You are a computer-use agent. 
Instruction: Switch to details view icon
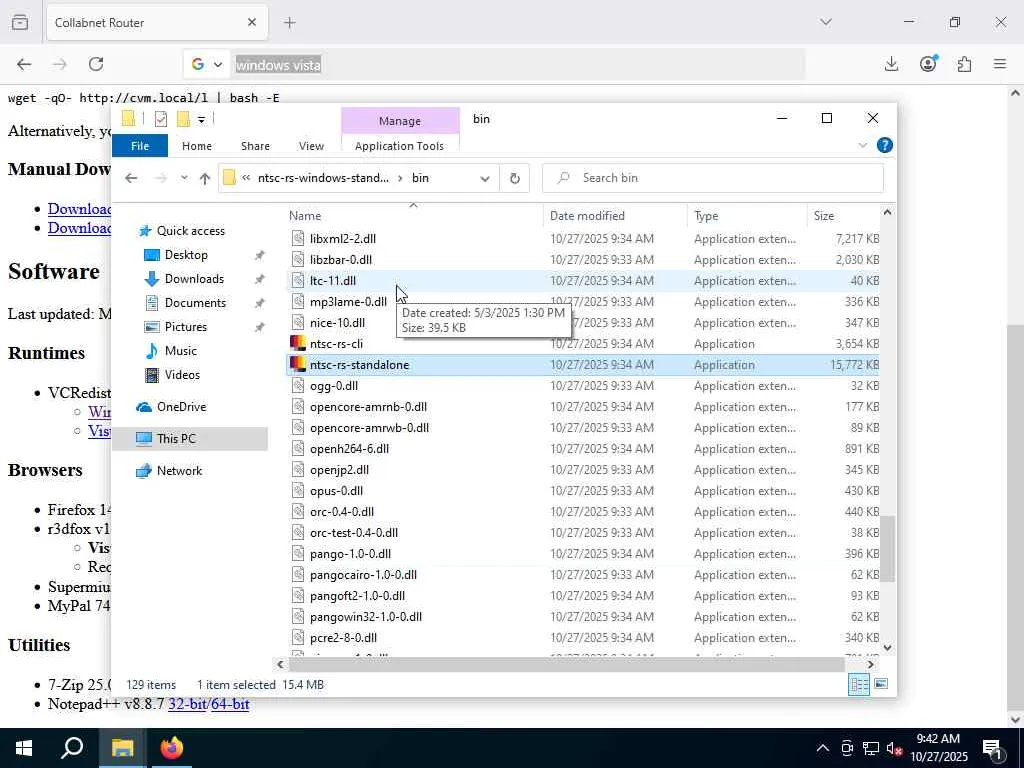pos(859,684)
